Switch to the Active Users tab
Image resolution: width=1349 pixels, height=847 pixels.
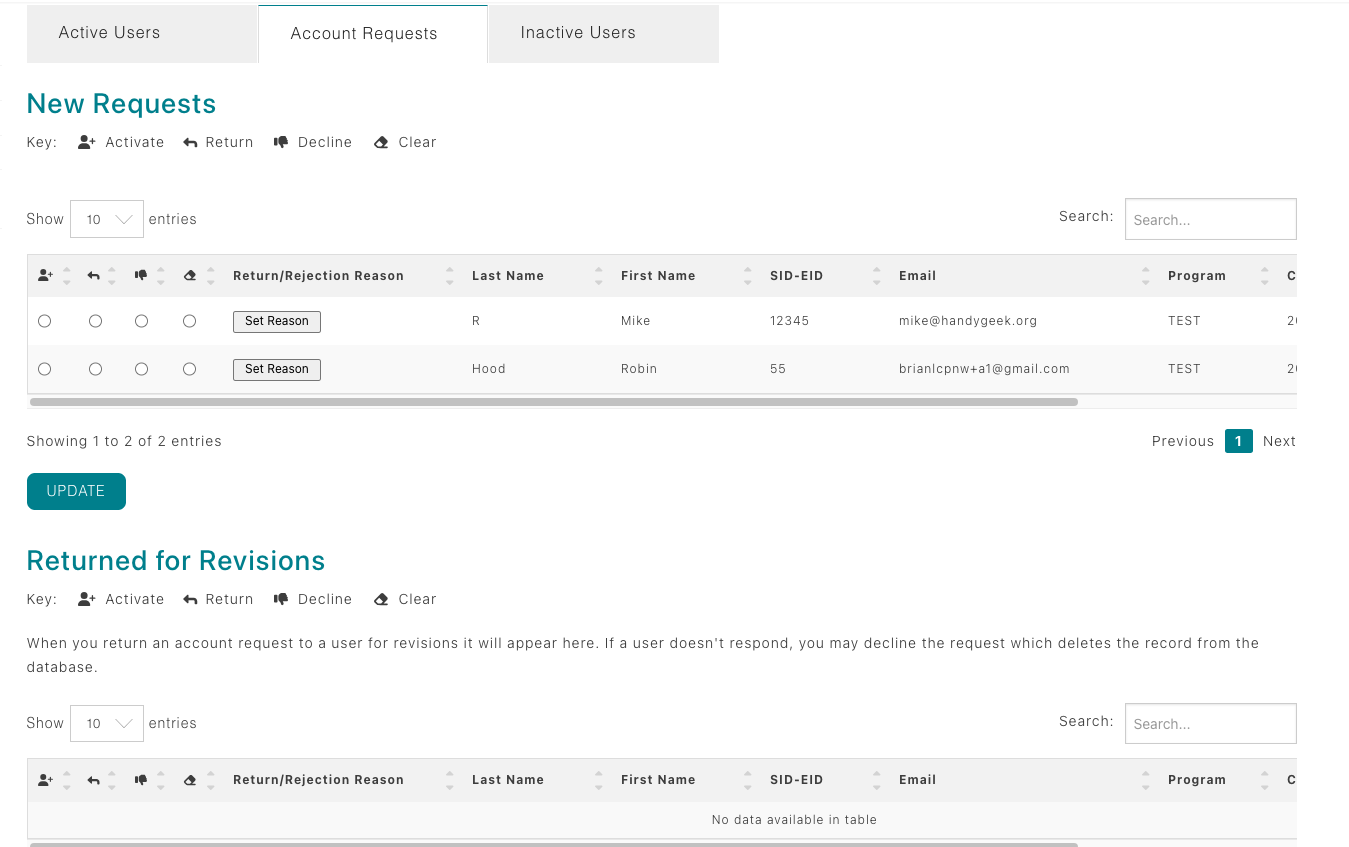tap(110, 33)
